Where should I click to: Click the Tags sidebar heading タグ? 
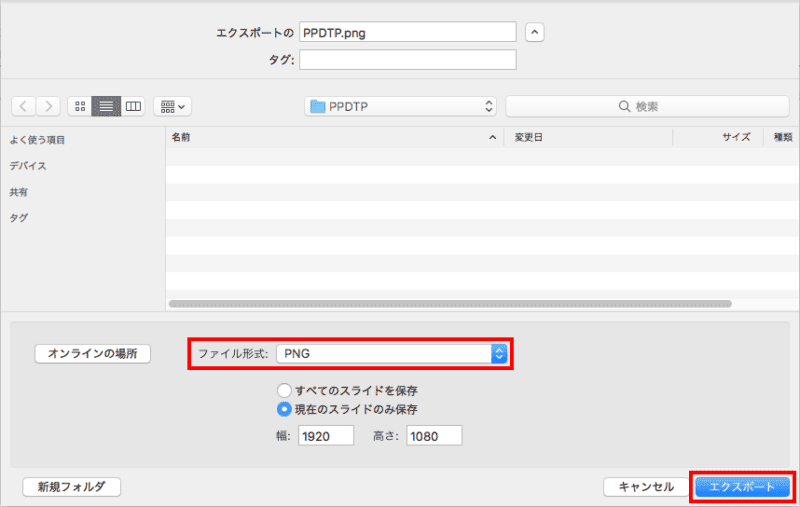click(x=18, y=218)
